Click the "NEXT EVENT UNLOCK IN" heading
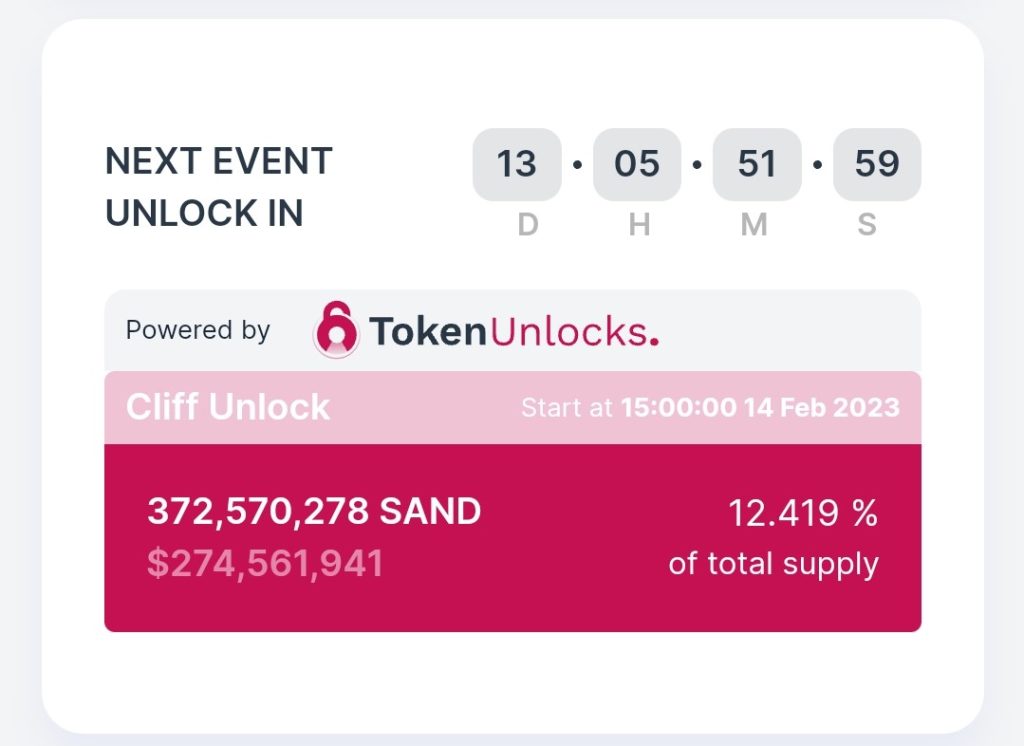The height and width of the screenshot is (746, 1024). click(x=219, y=187)
